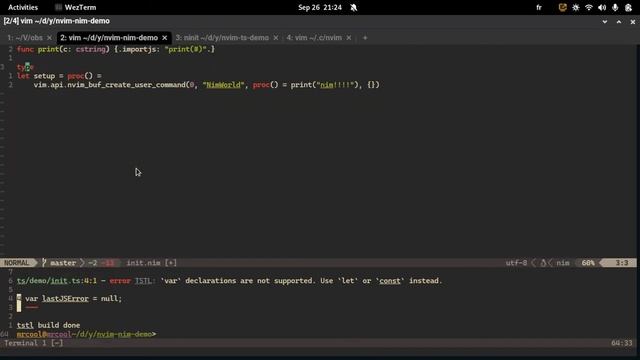640x360 pixels.
Task: Click the nim filetype label in statusline
Action: tap(563, 263)
